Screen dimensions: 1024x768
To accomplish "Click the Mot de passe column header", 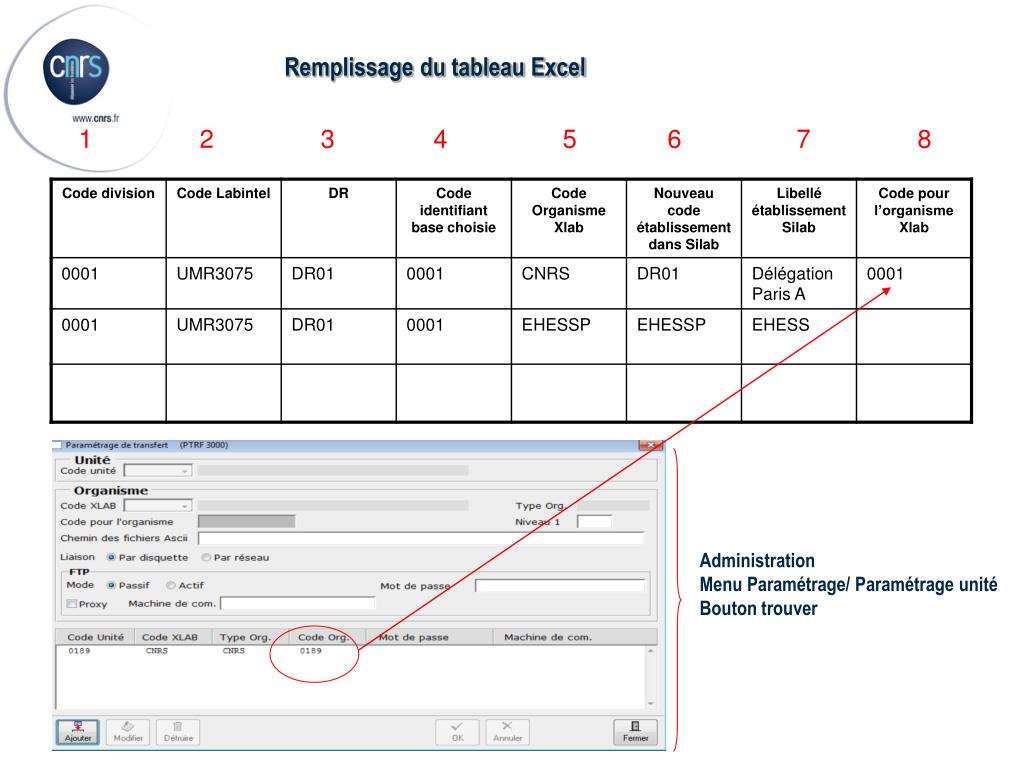I will pyautogui.click(x=413, y=637).
